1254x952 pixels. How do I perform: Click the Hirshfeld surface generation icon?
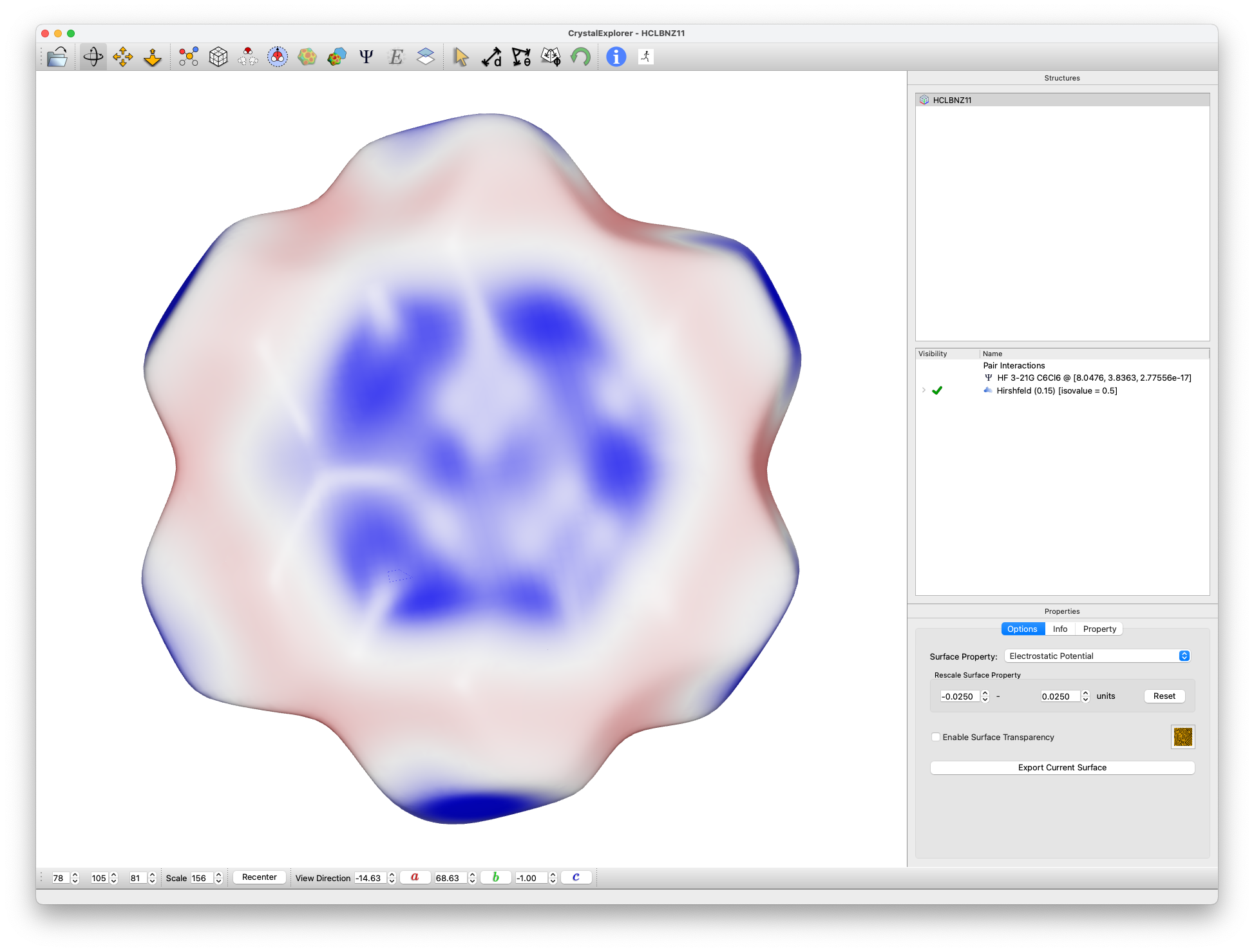pos(307,57)
